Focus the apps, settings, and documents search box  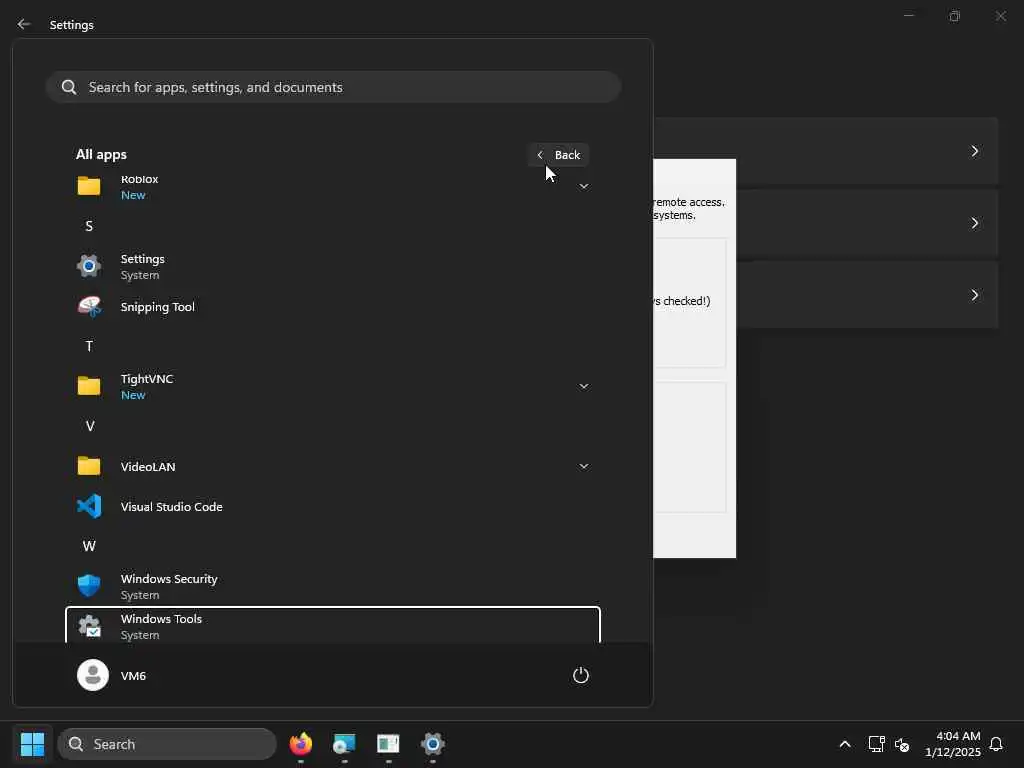(x=333, y=87)
